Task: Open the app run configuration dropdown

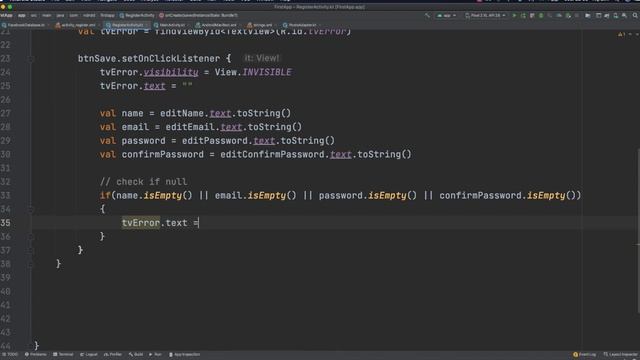Action: coord(447,16)
